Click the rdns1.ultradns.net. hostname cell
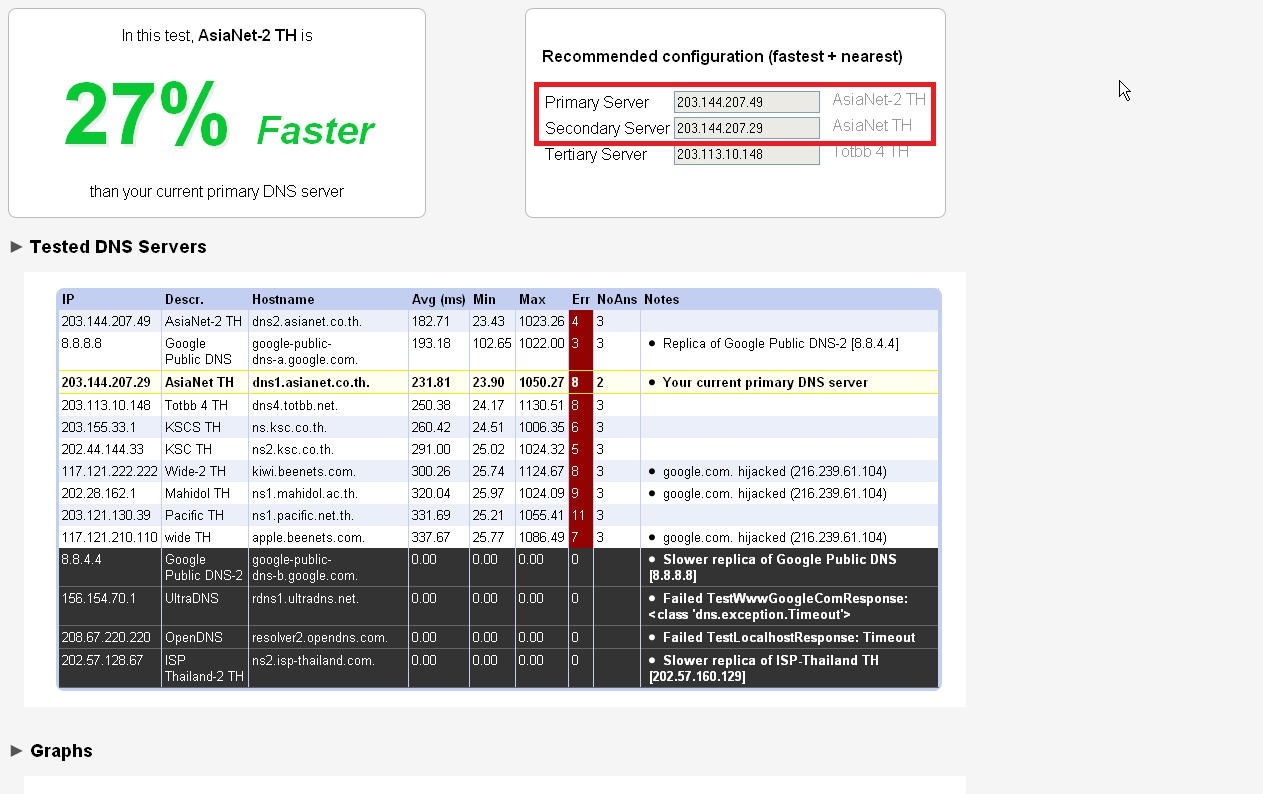Viewport: 1263px width, 794px height. click(304, 598)
